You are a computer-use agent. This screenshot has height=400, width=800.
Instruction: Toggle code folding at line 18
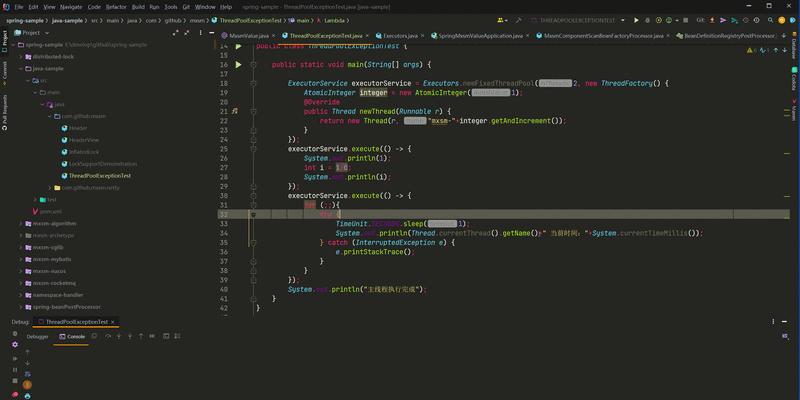(254, 83)
